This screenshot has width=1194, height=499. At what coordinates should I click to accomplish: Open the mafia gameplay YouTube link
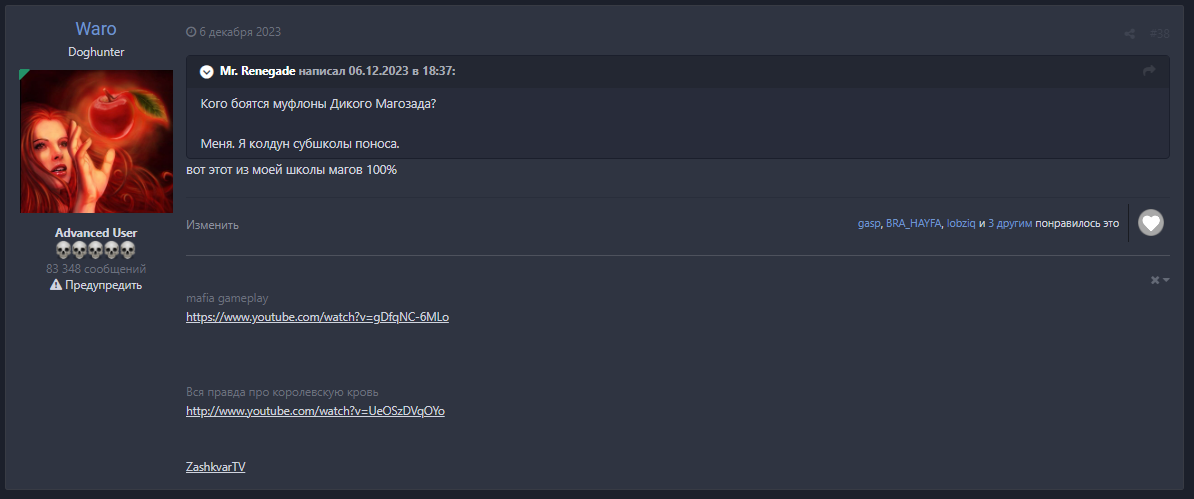(317, 317)
